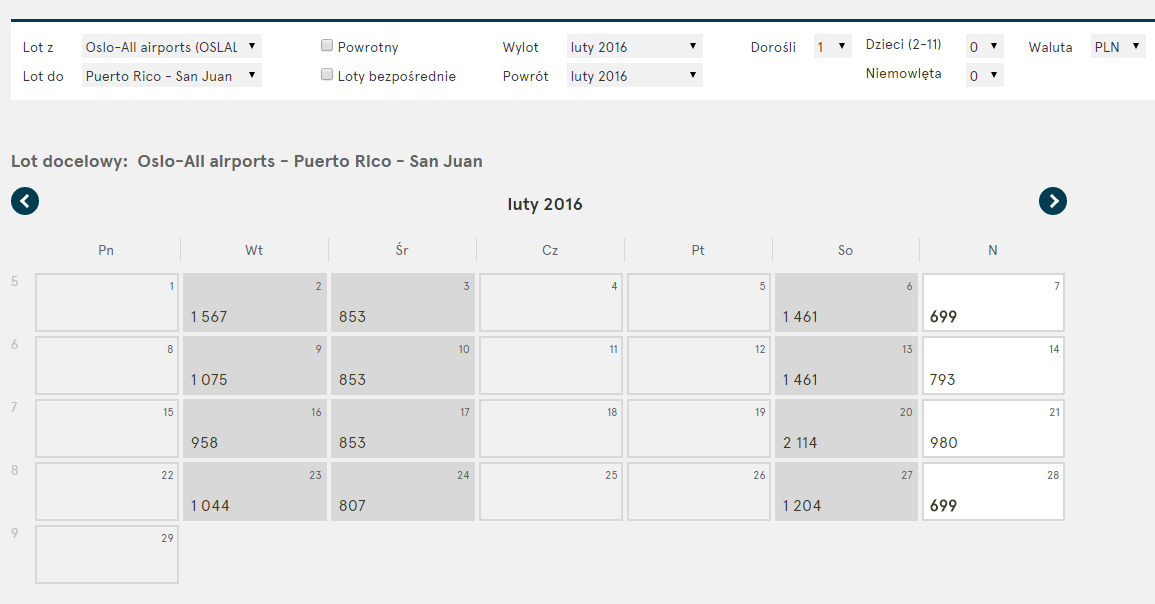Screen dimensions: 1155x604
Task: Open the Lot do destination dropdown
Action: click(172, 75)
